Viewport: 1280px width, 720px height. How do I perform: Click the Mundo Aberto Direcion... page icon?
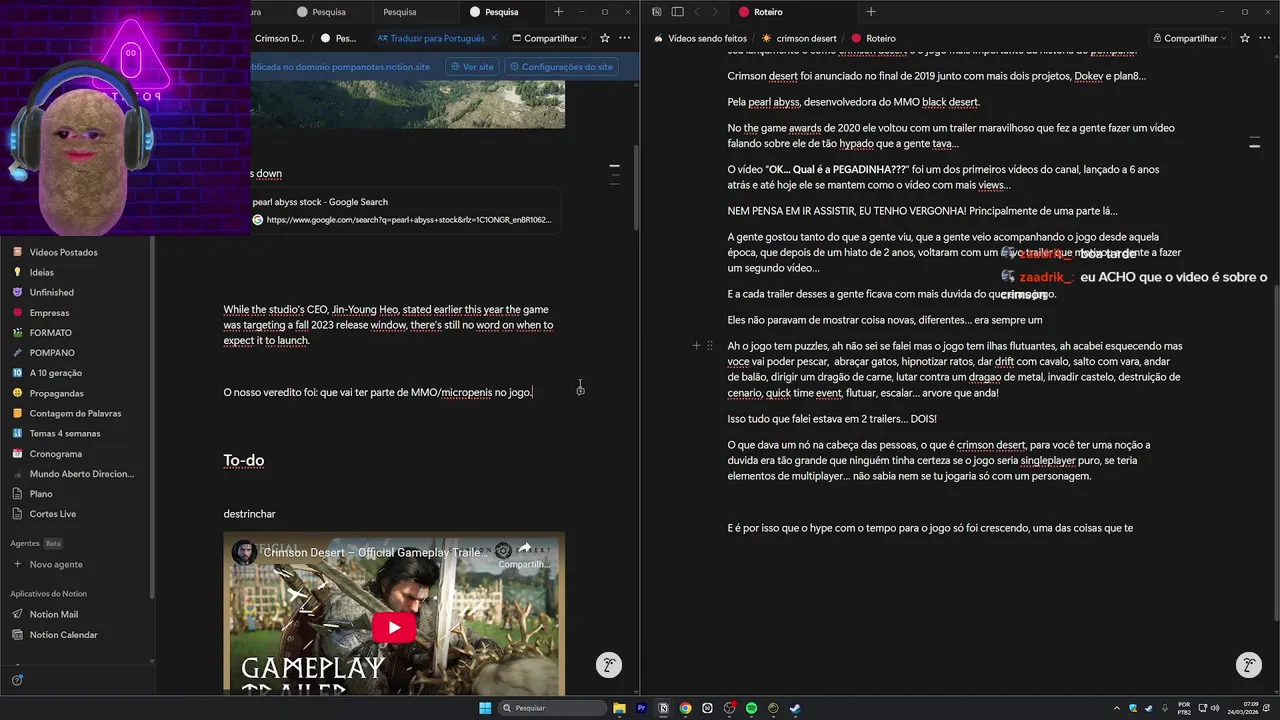tap(17, 473)
